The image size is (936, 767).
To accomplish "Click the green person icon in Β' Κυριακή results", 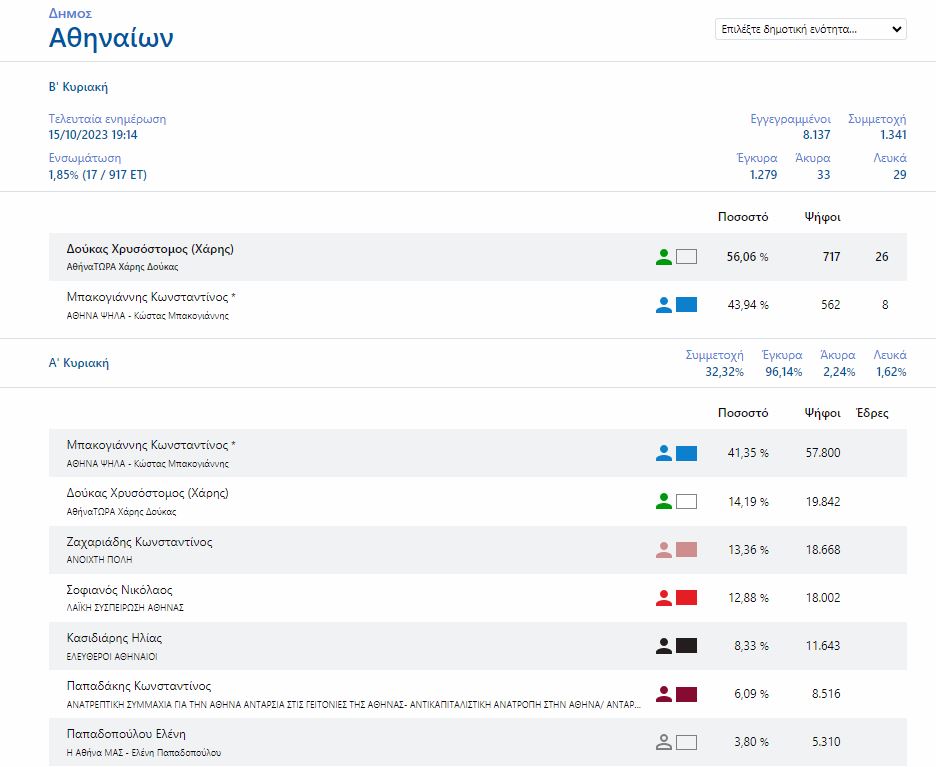I will coord(663,257).
